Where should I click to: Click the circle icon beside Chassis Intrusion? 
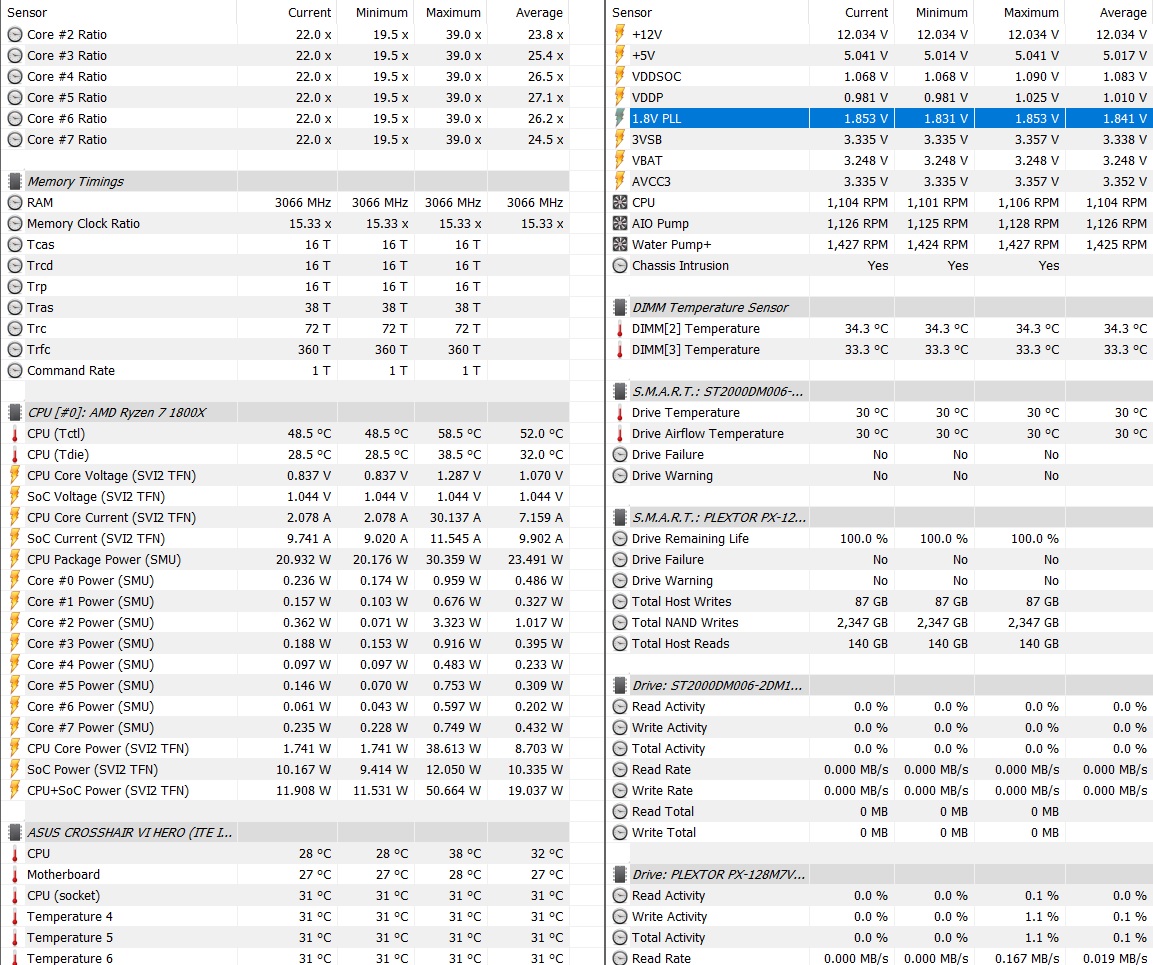pyautogui.click(x=620, y=266)
